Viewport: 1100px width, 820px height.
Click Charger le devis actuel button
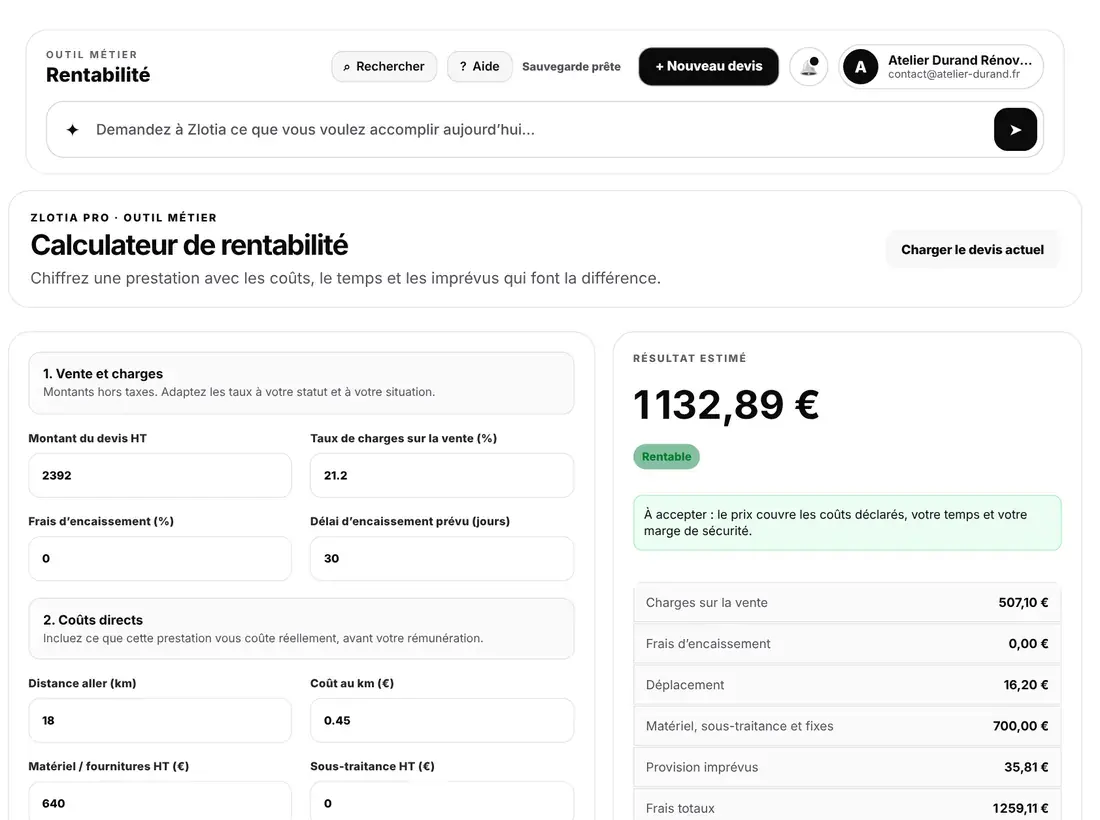click(x=972, y=250)
